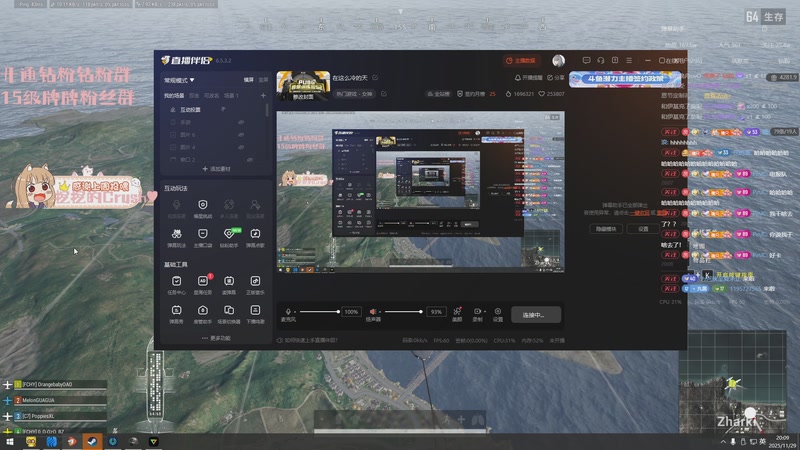Click the 斗鱼潜力主播签约政策 banner
This screenshot has height=450, width=800.
click(625, 79)
